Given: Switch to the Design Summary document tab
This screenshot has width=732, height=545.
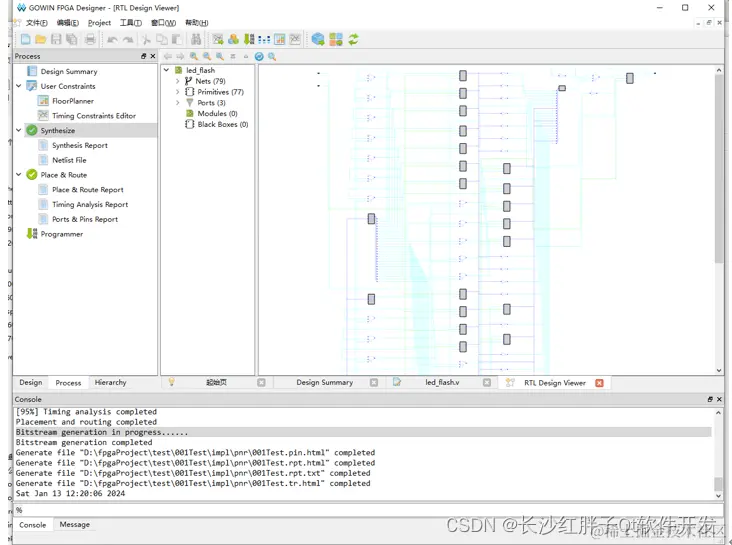Looking at the screenshot, I should [325, 382].
